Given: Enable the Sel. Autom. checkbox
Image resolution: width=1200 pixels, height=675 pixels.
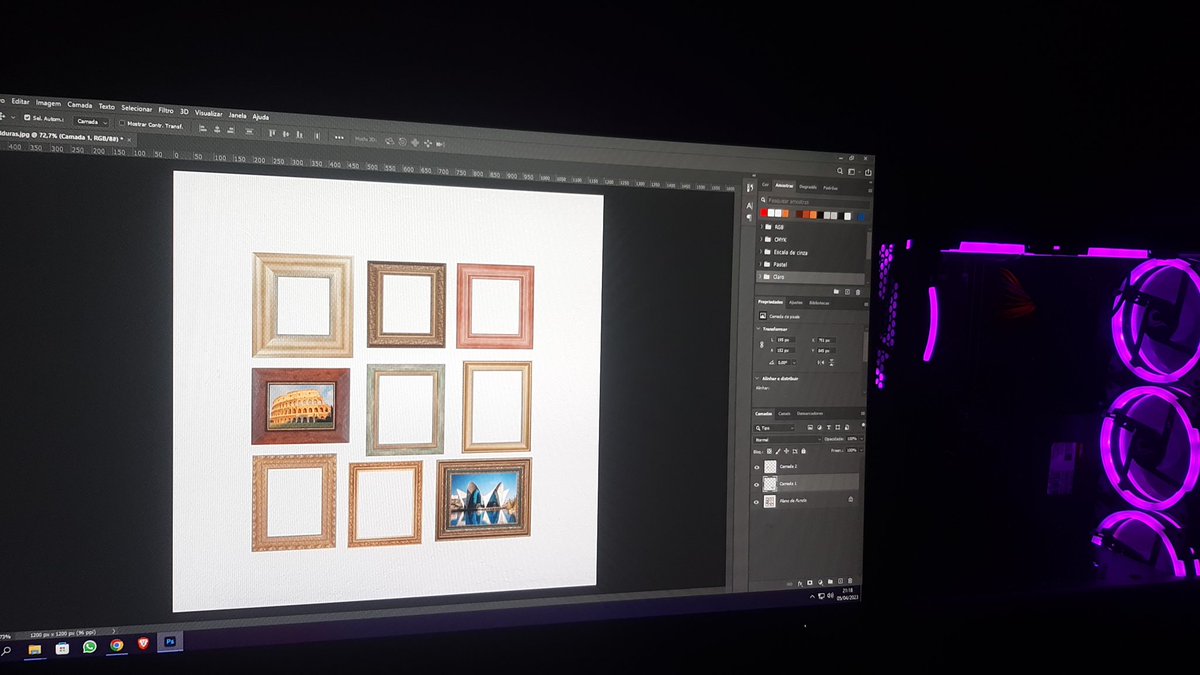Looking at the screenshot, I should (27, 118).
